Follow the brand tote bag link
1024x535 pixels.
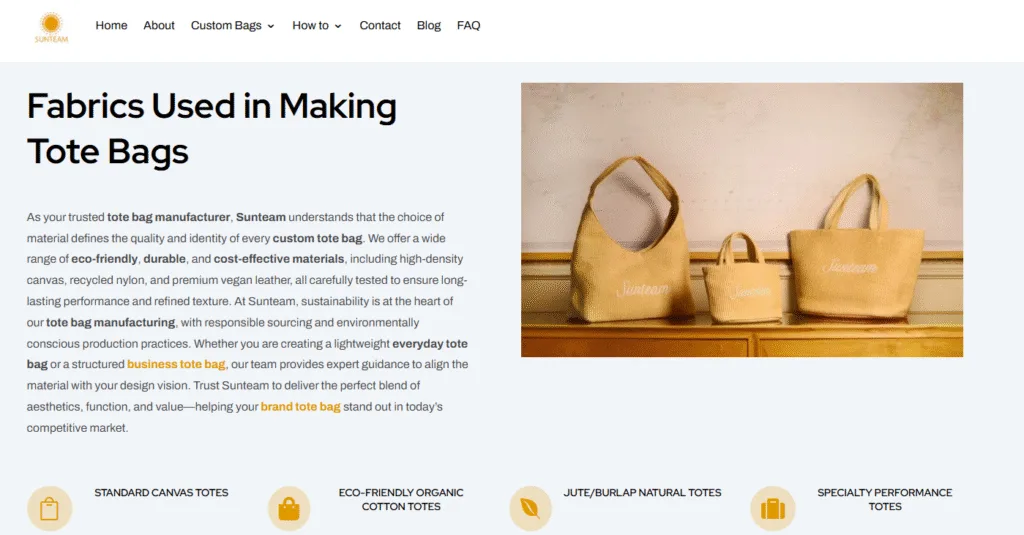300,407
